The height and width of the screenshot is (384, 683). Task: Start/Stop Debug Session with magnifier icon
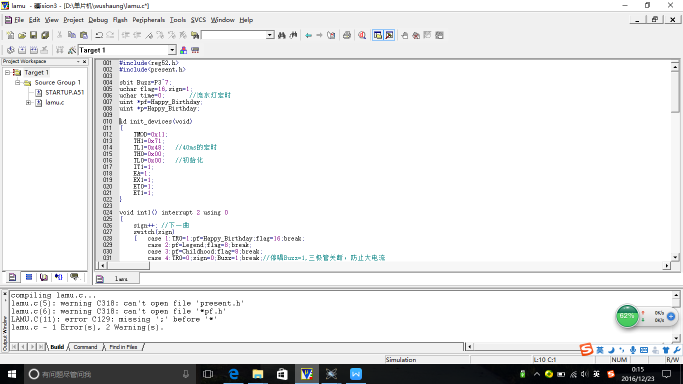point(362,35)
